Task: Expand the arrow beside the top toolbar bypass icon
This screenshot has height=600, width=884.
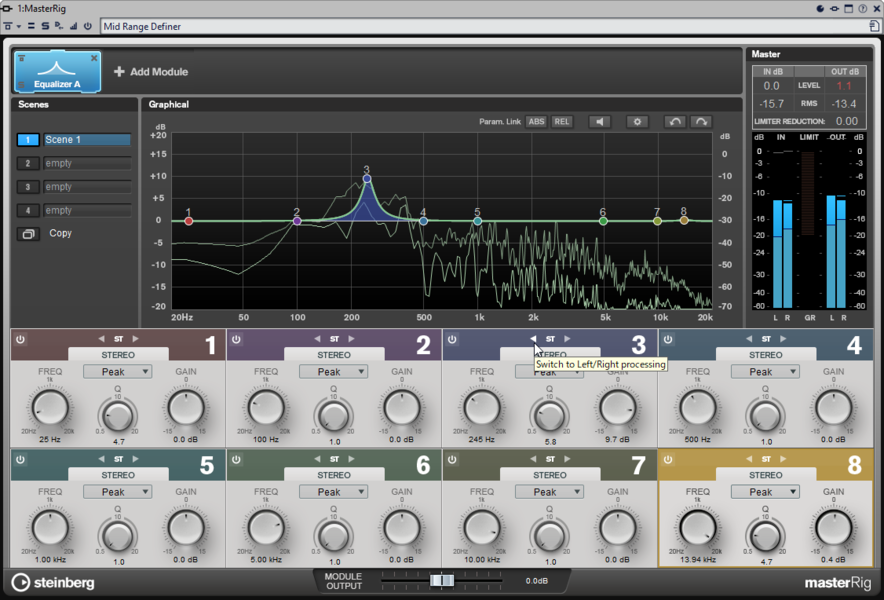Action: [19, 27]
